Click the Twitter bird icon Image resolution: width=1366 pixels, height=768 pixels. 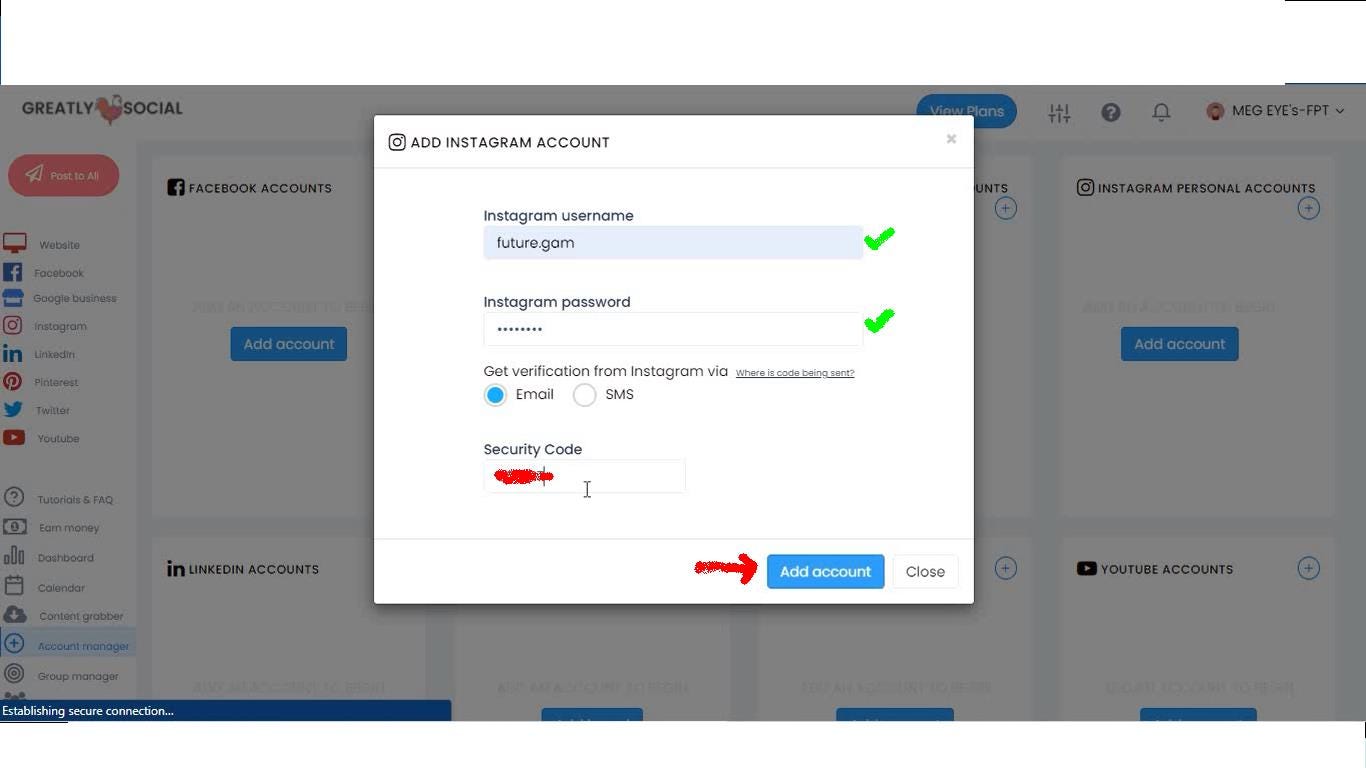point(13,409)
